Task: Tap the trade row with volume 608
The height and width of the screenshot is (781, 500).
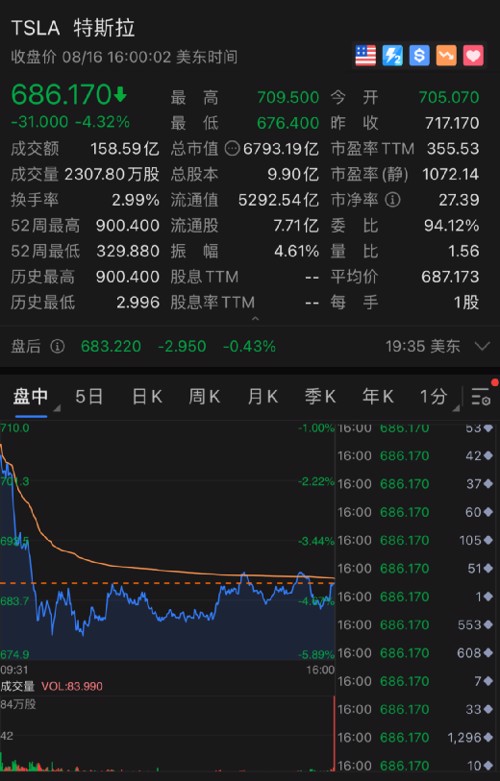Action: point(416,653)
